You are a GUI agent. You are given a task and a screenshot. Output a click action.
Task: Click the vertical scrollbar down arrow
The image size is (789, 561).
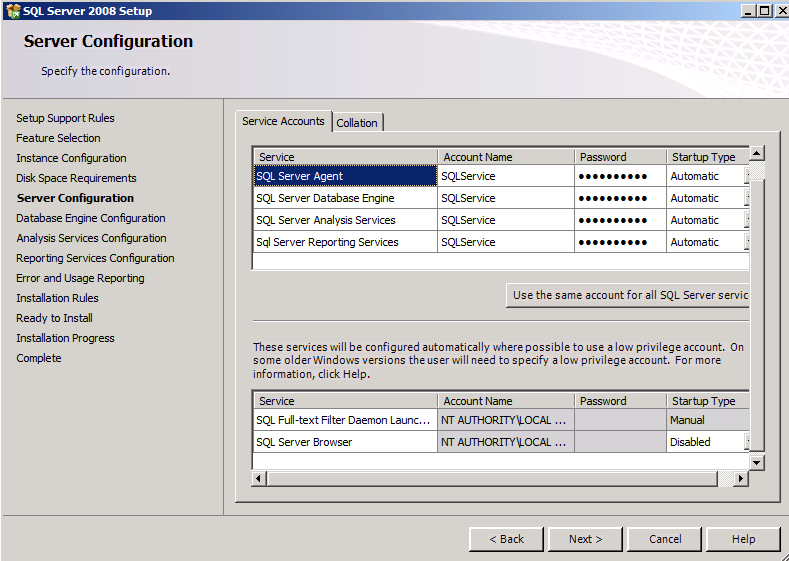pos(757,462)
